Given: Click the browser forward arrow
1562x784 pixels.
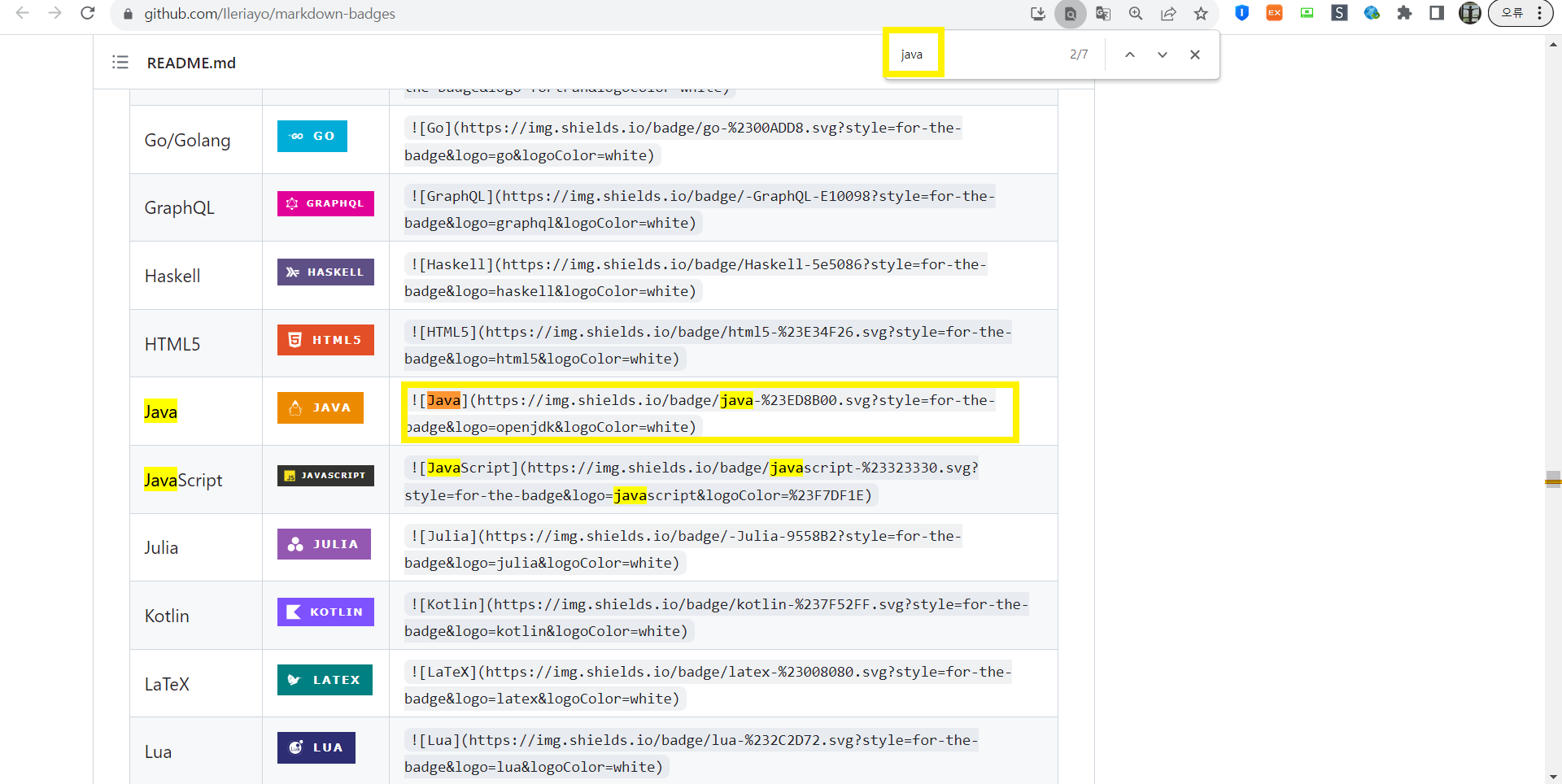Looking at the screenshot, I should (55, 13).
